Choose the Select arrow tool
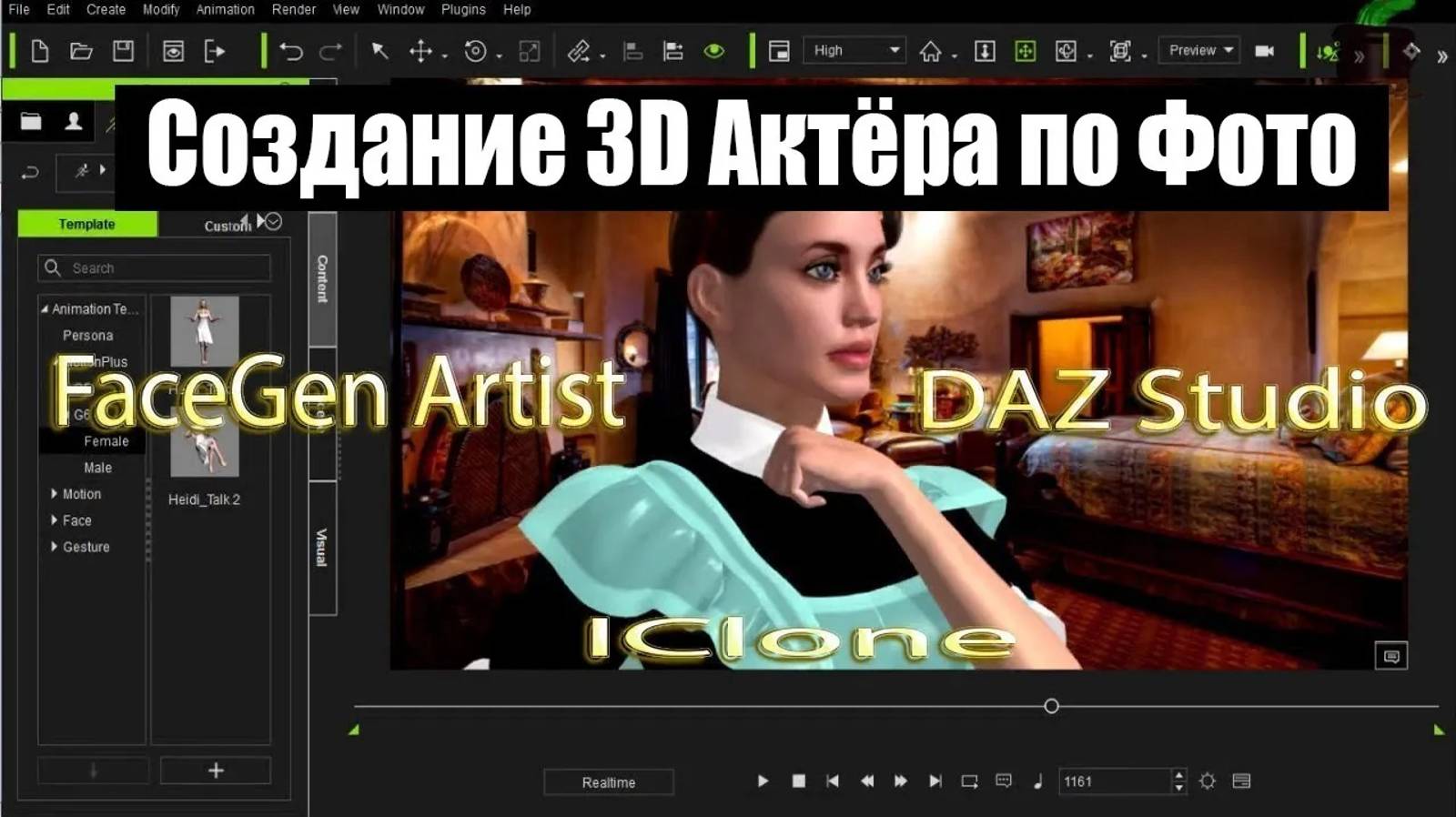 coord(380,51)
